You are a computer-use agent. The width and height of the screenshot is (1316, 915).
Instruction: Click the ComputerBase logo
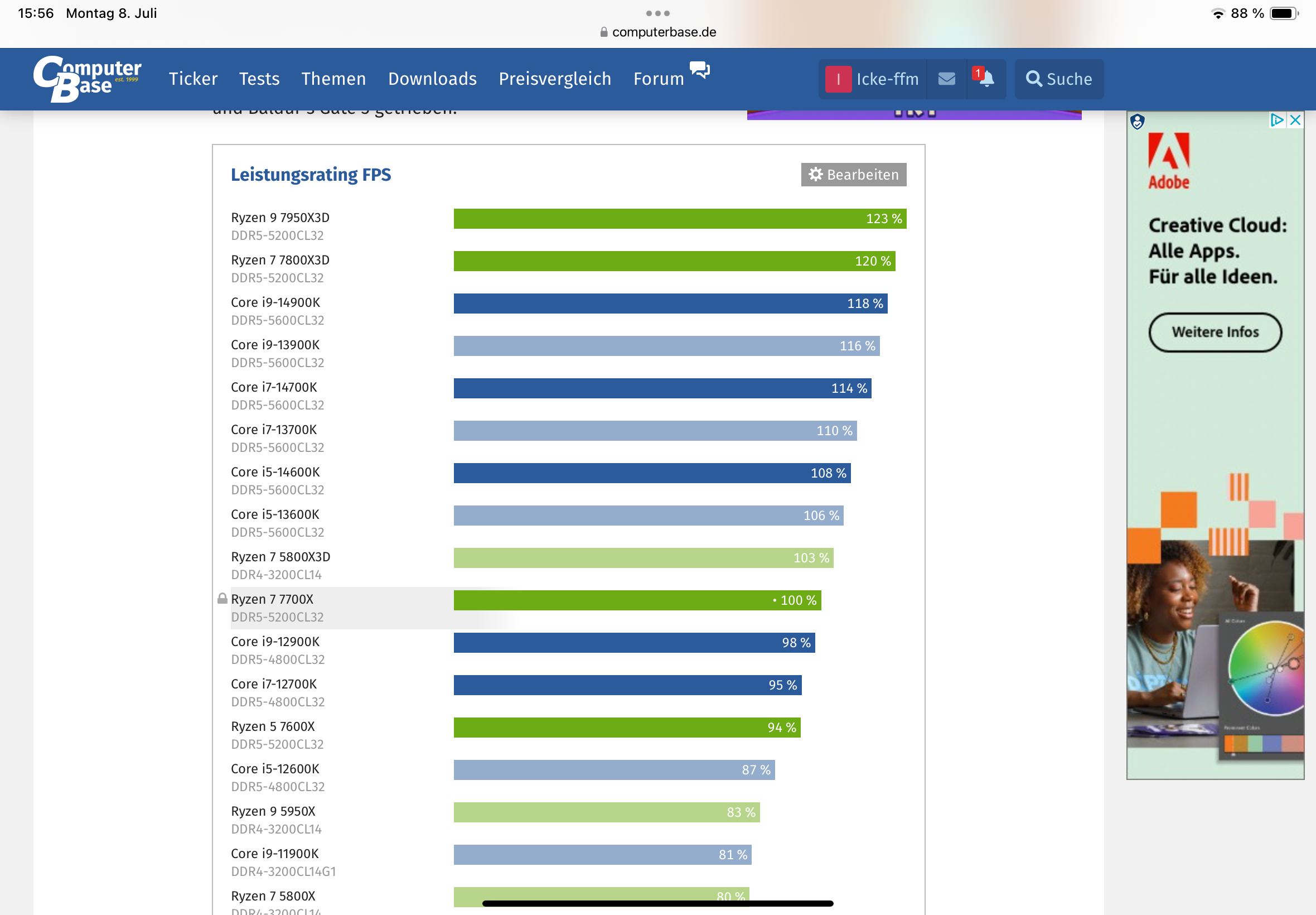click(87, 79)
